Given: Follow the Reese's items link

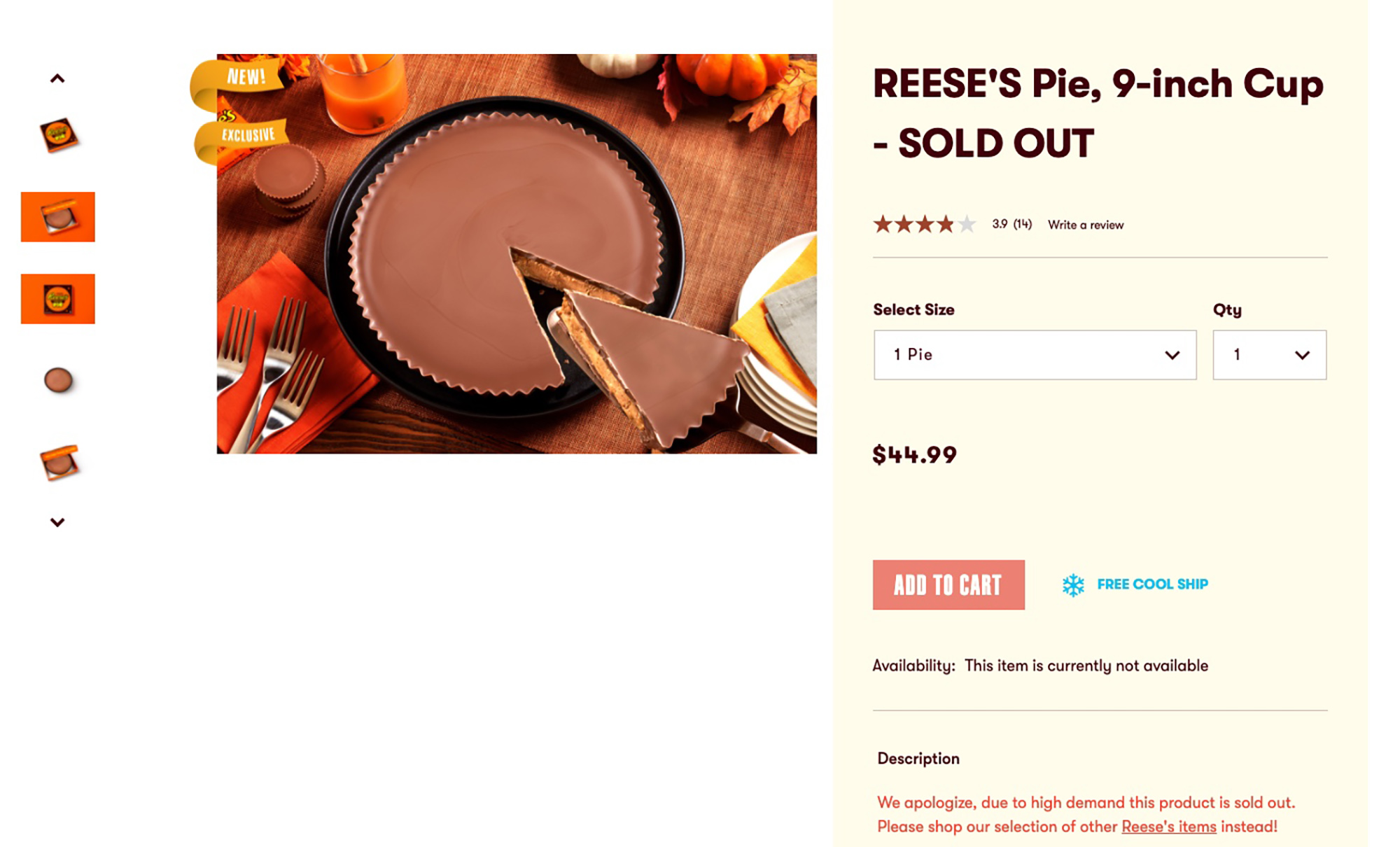Looking at the screenshot, I should (x=1169, y=827).
